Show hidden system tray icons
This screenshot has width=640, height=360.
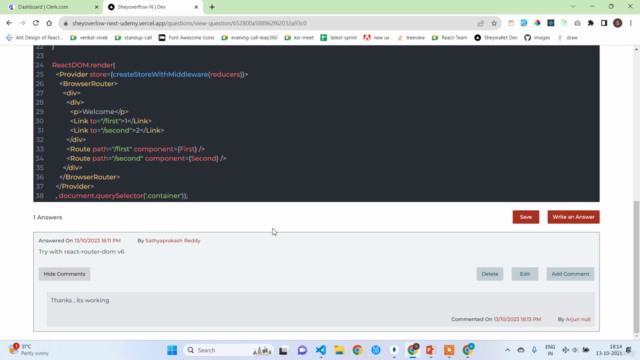click(x=507, y=350)
